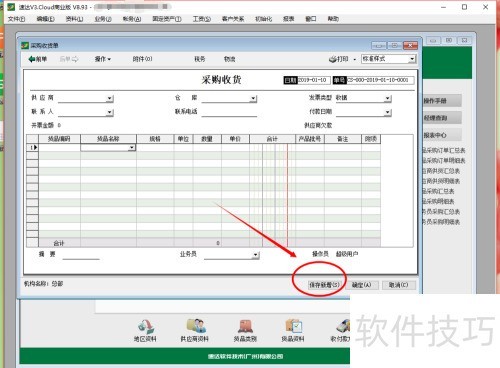The height and width of the screenshot is (368, 500).
Task: Open the 付款日期 dropdown
Action: pyautogui.click(x=387, y=112)
